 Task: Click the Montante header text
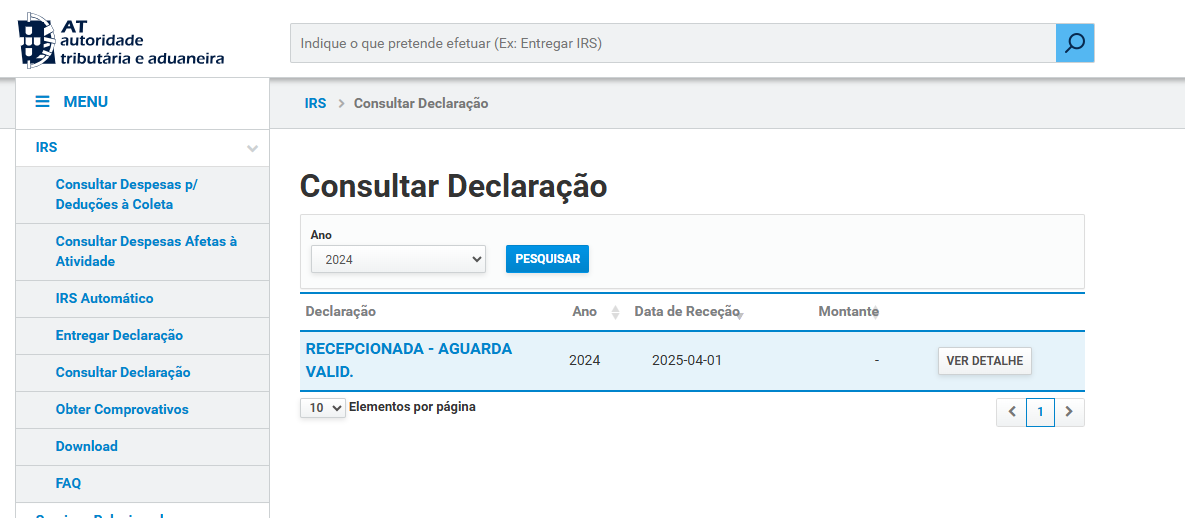pos(848,312)
